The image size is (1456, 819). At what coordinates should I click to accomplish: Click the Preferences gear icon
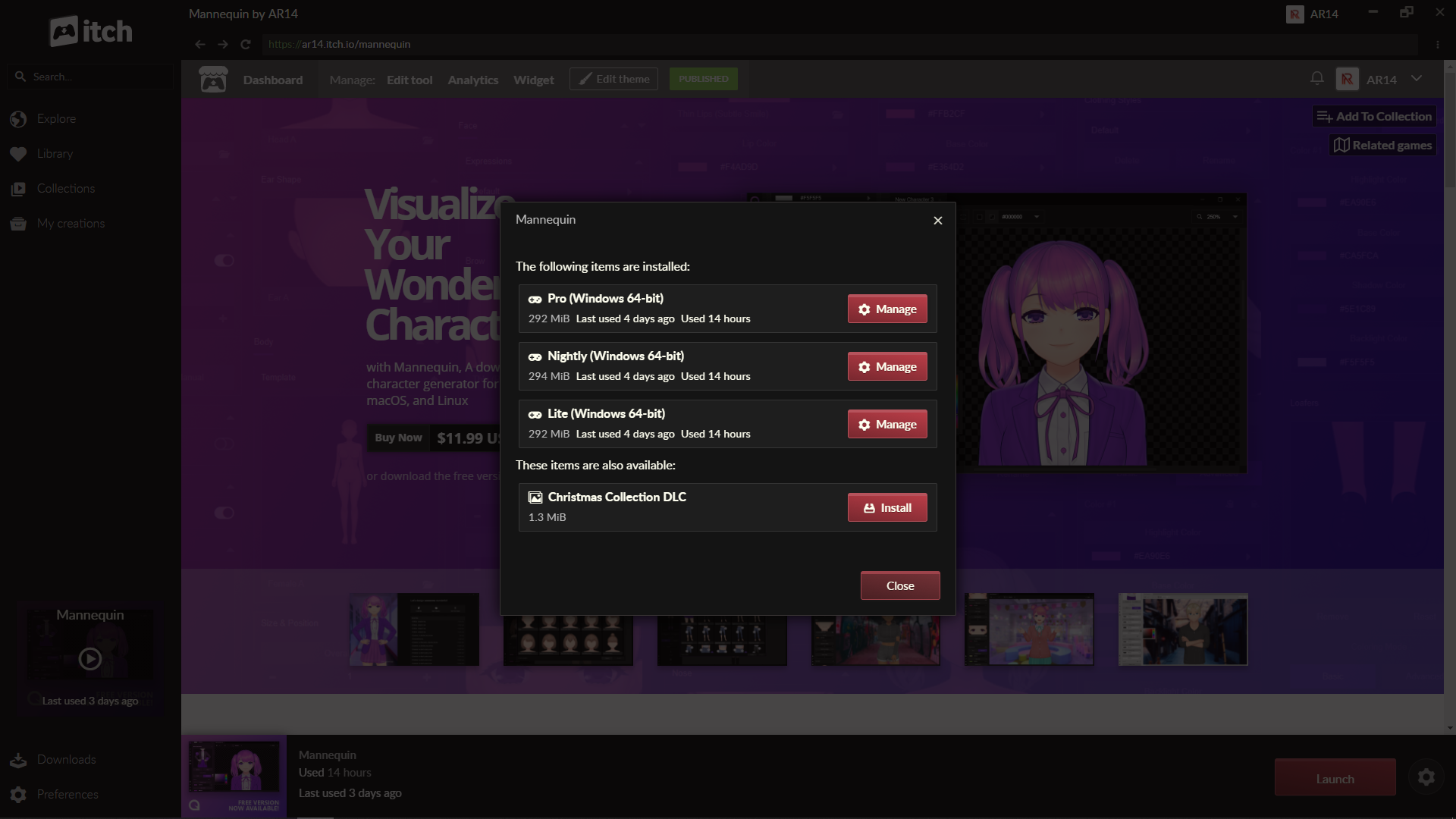(x=18, y=795)
